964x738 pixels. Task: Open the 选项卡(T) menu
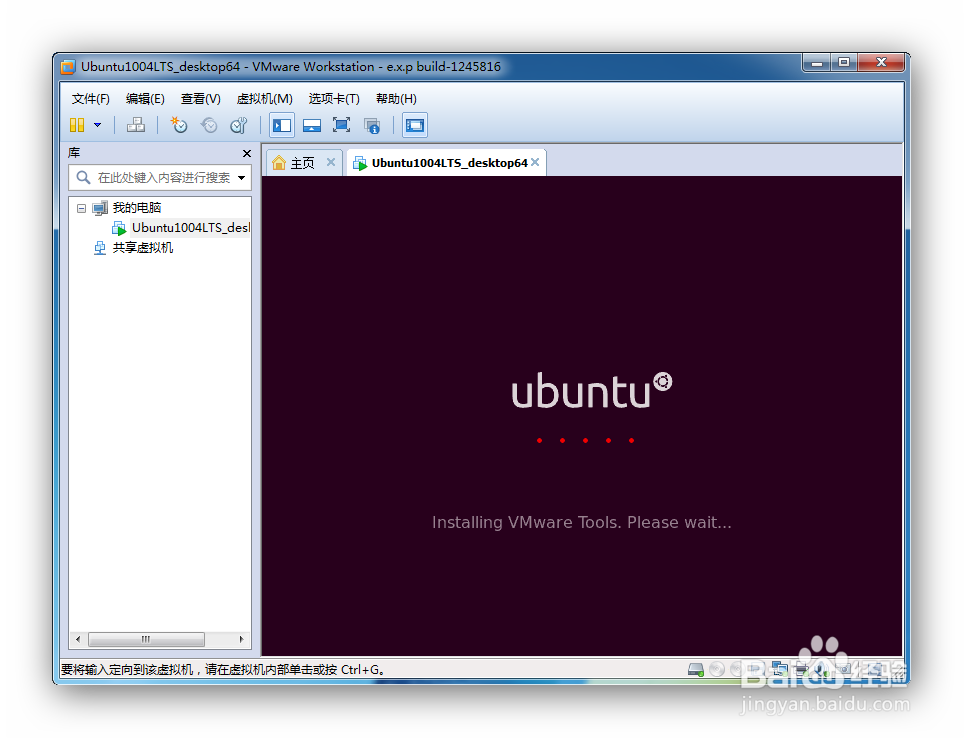point(334,98)
